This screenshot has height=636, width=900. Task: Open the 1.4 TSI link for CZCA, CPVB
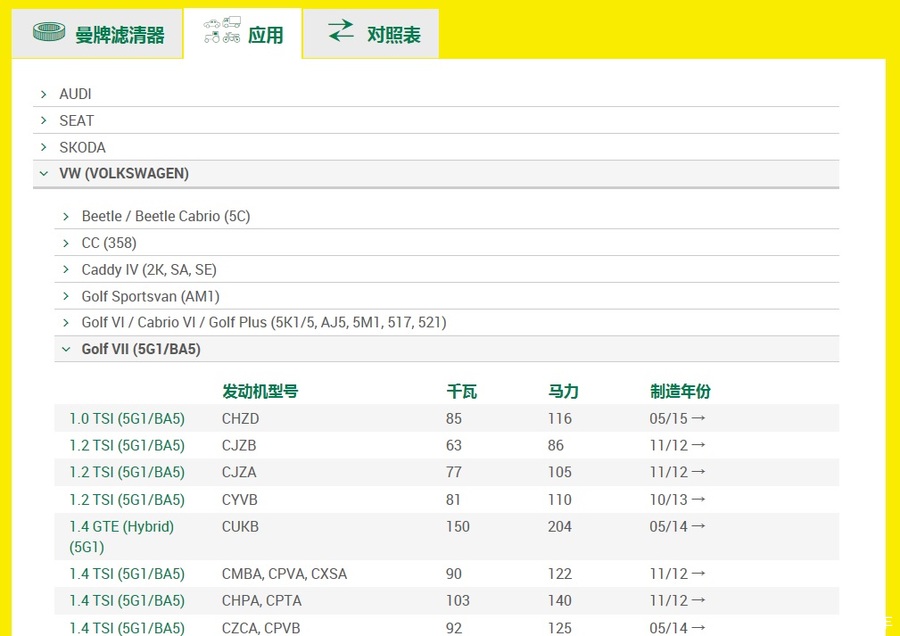[127, 627]
